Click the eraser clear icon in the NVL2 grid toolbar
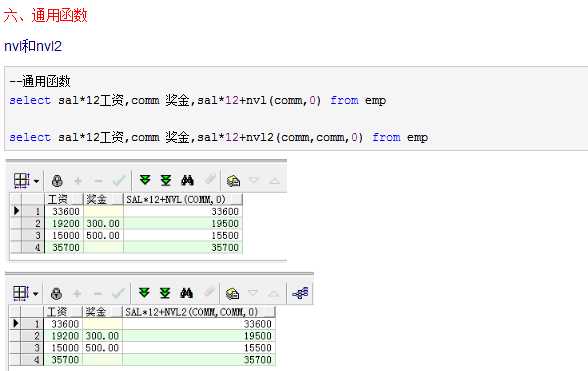 tap(210, 292)
